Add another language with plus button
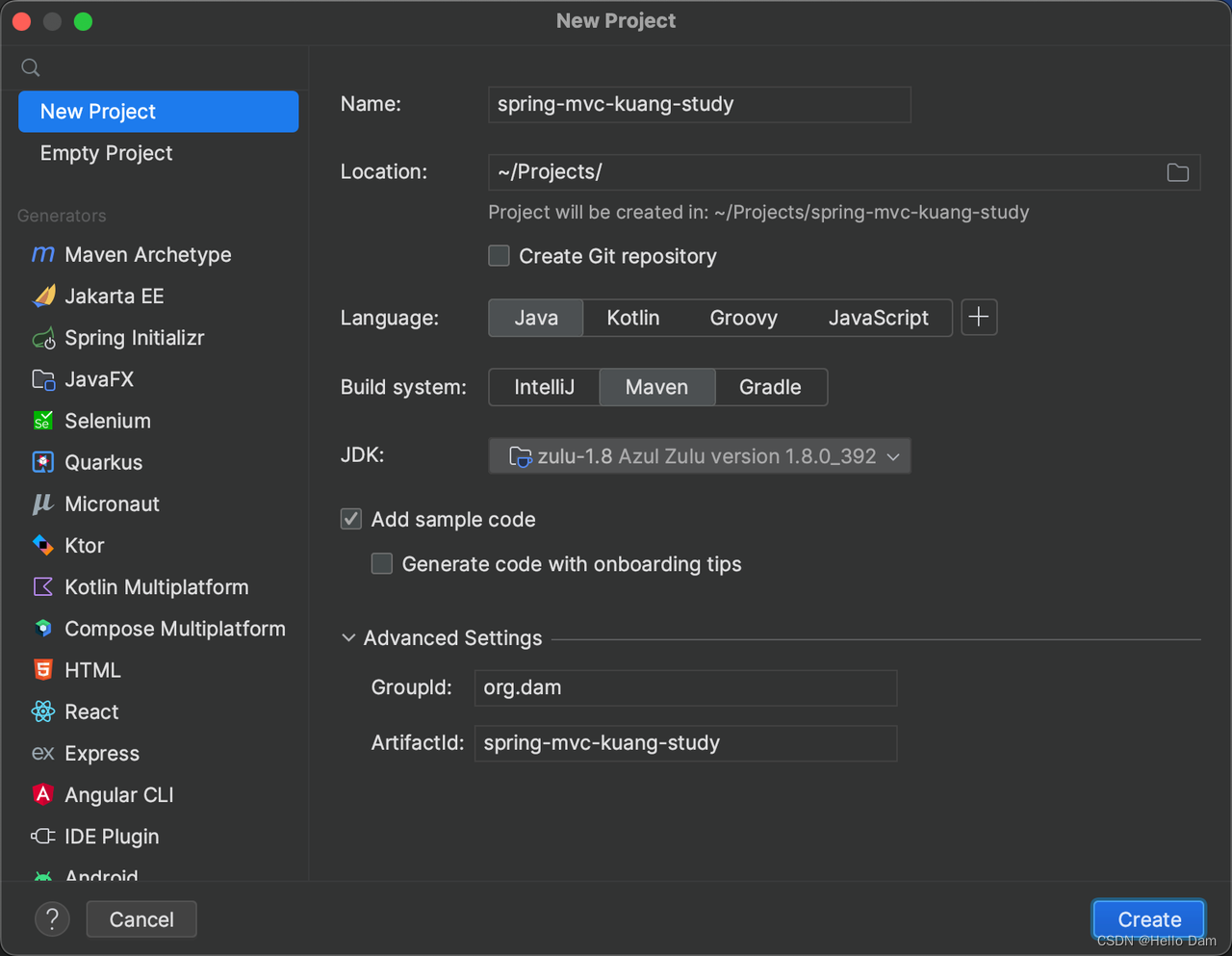This screenshot has height=956, width=1232. click(979, 317)
